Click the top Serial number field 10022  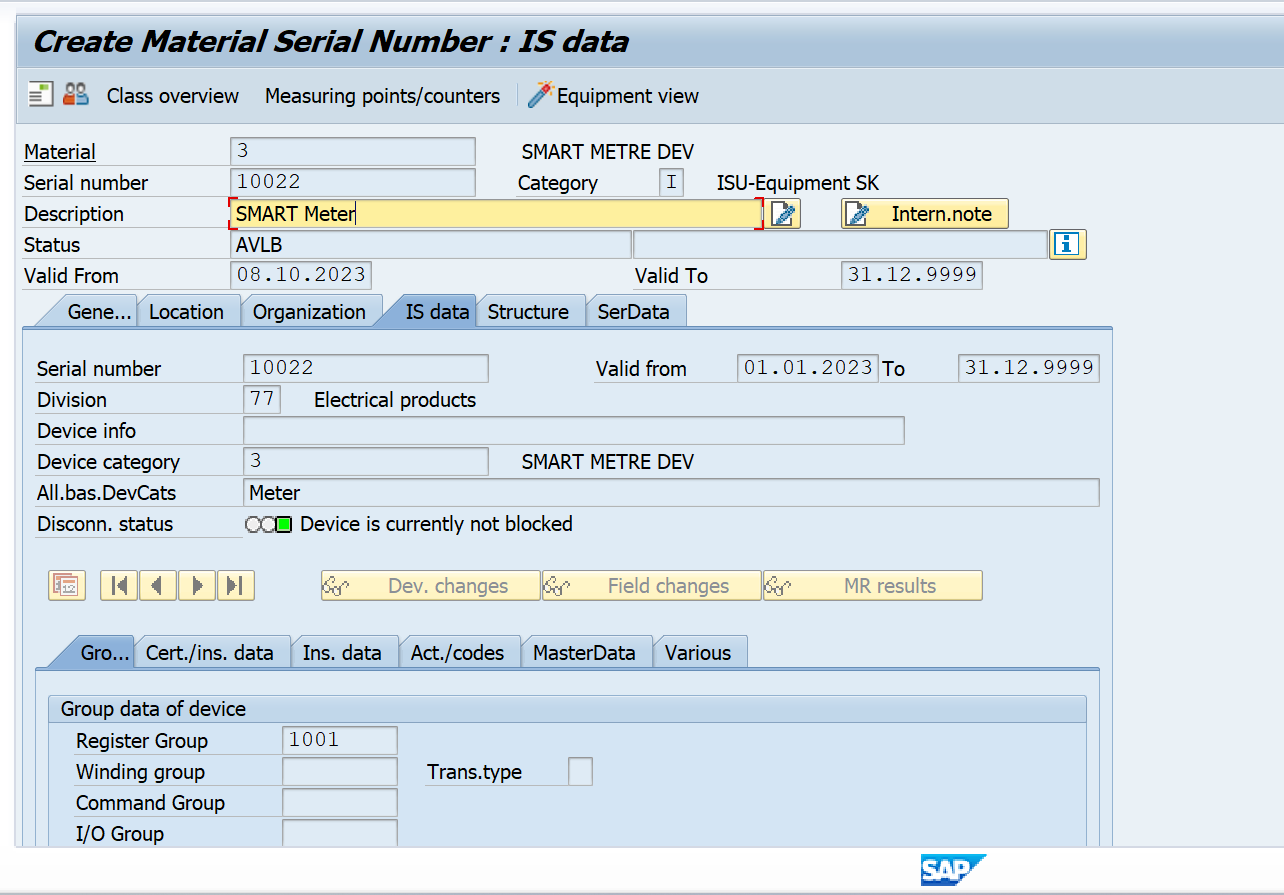click(x=353, y=182)
